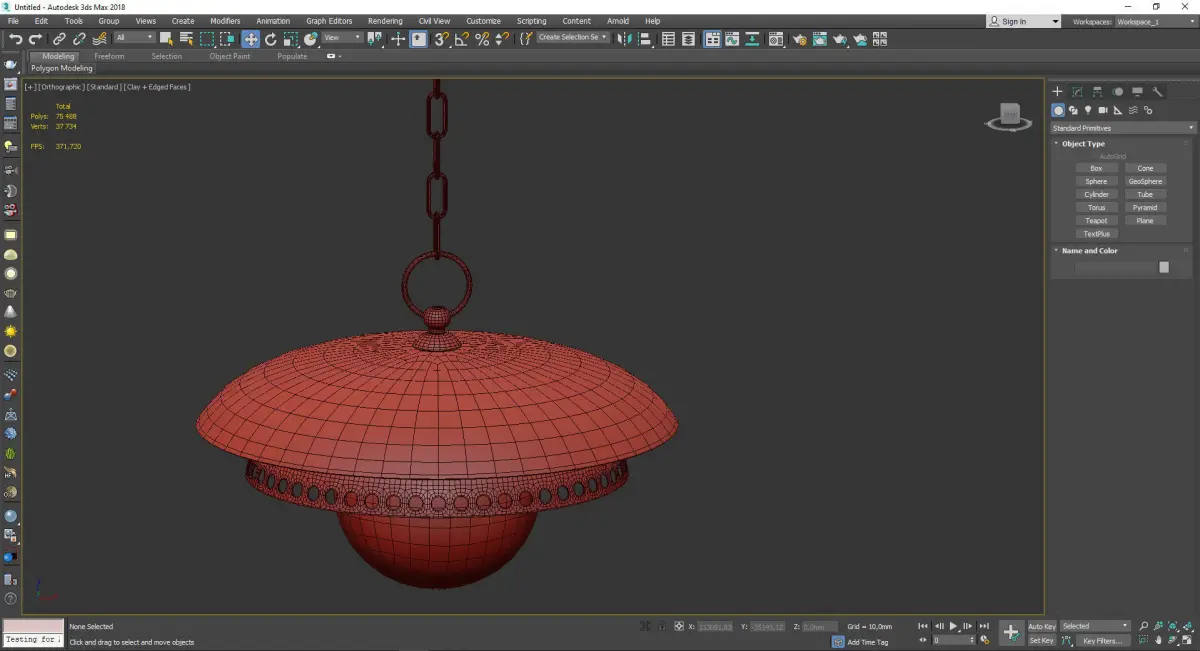Activate the Select and Scale tool

click(x=290, y=39)
